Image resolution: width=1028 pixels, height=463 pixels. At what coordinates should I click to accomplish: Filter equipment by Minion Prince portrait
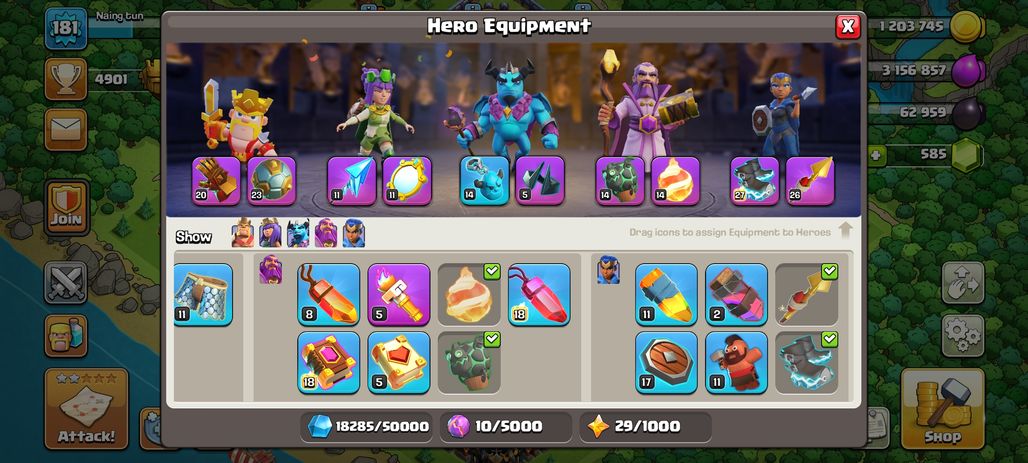click(x=298, y=233)
